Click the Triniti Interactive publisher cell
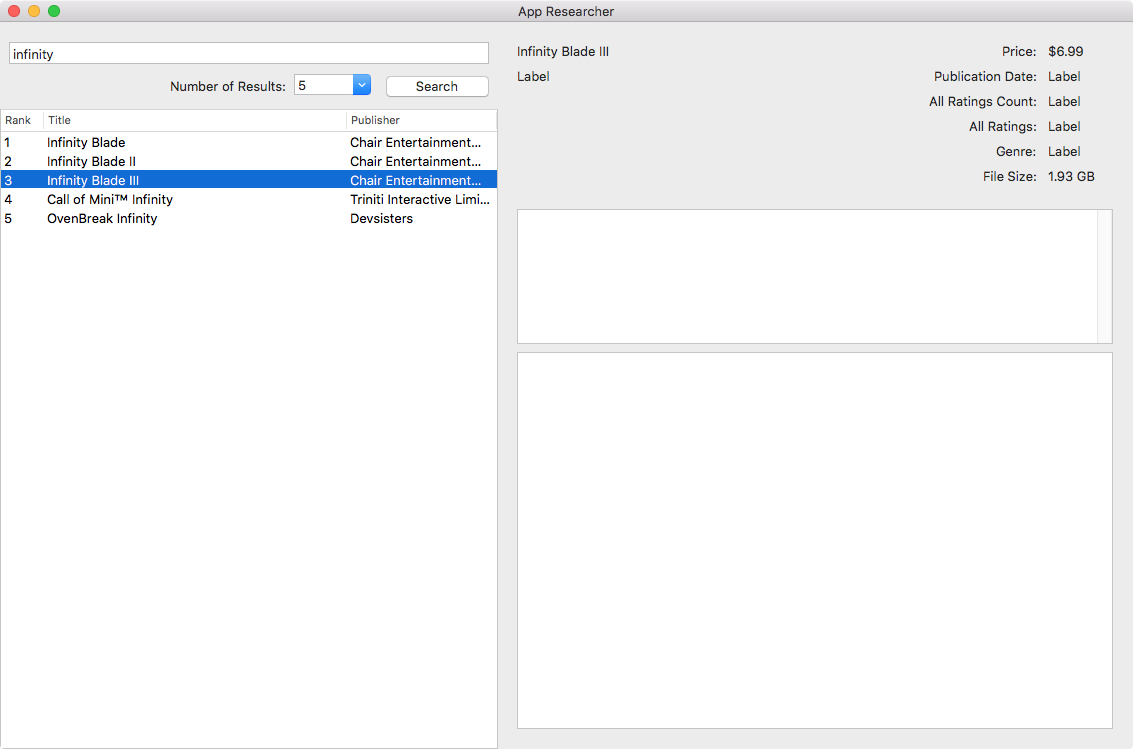The height and width of the screenshot is (749, 1133). click(x=420, y=199)
